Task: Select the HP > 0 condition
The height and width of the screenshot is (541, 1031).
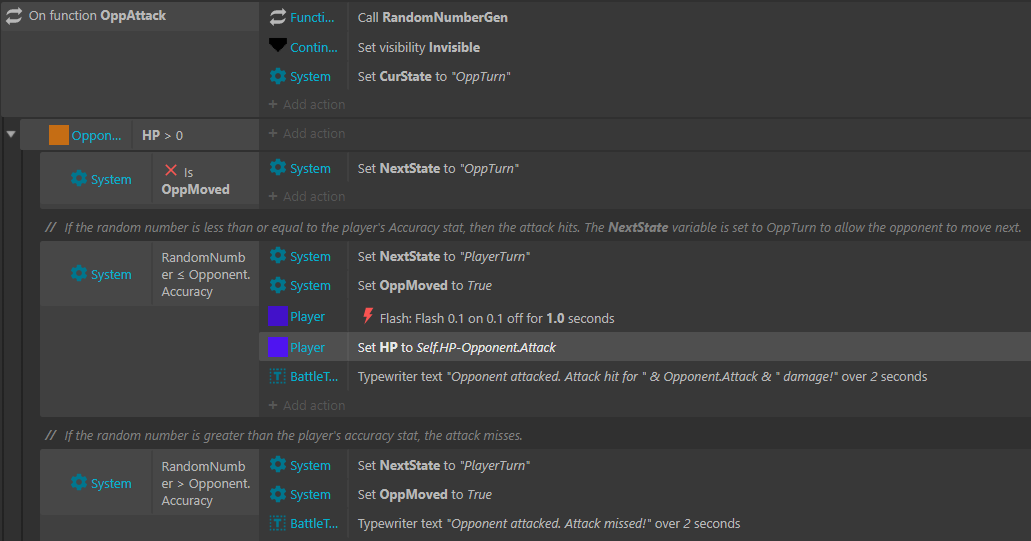Action: click(162, 135)
